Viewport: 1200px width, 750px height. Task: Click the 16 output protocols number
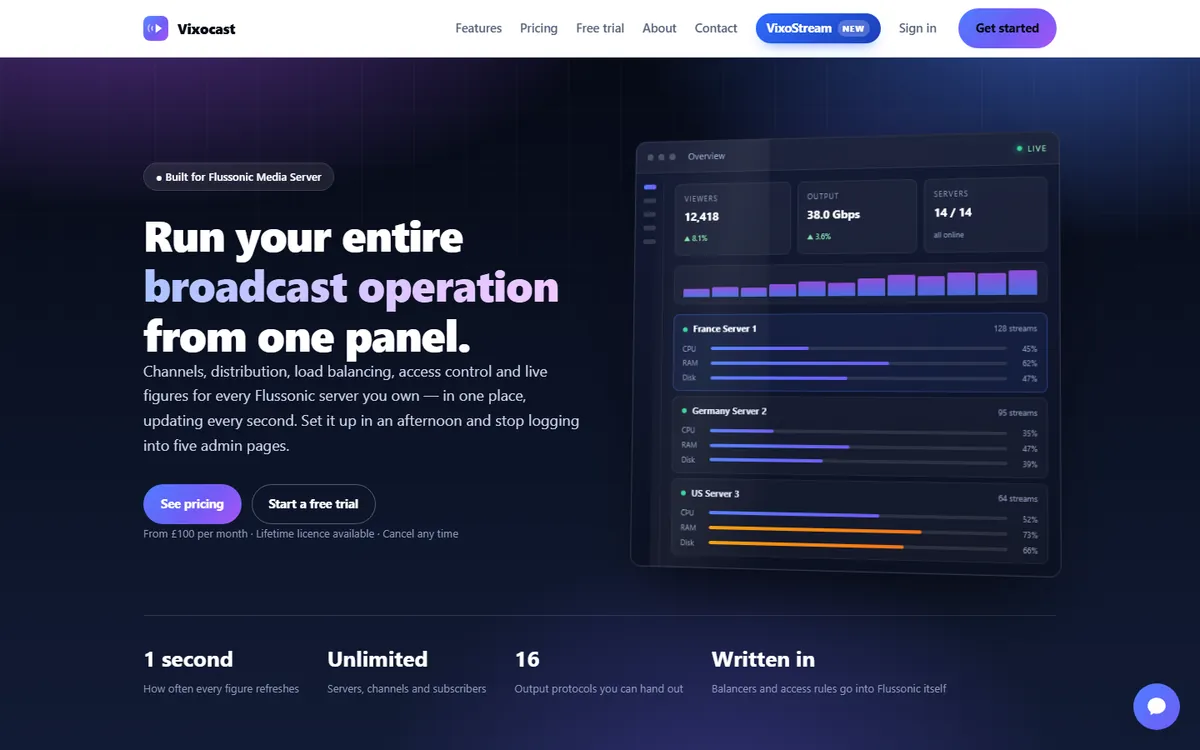click(x=527, y=659)
